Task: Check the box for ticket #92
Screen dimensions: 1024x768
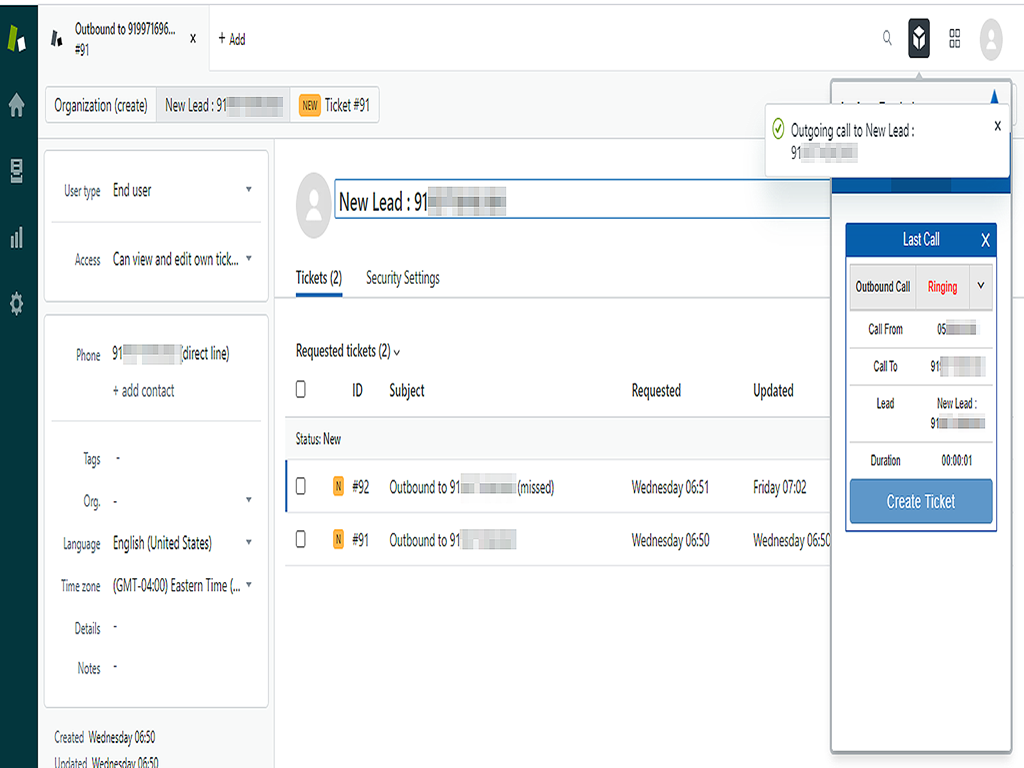Action: click(301, 487)
